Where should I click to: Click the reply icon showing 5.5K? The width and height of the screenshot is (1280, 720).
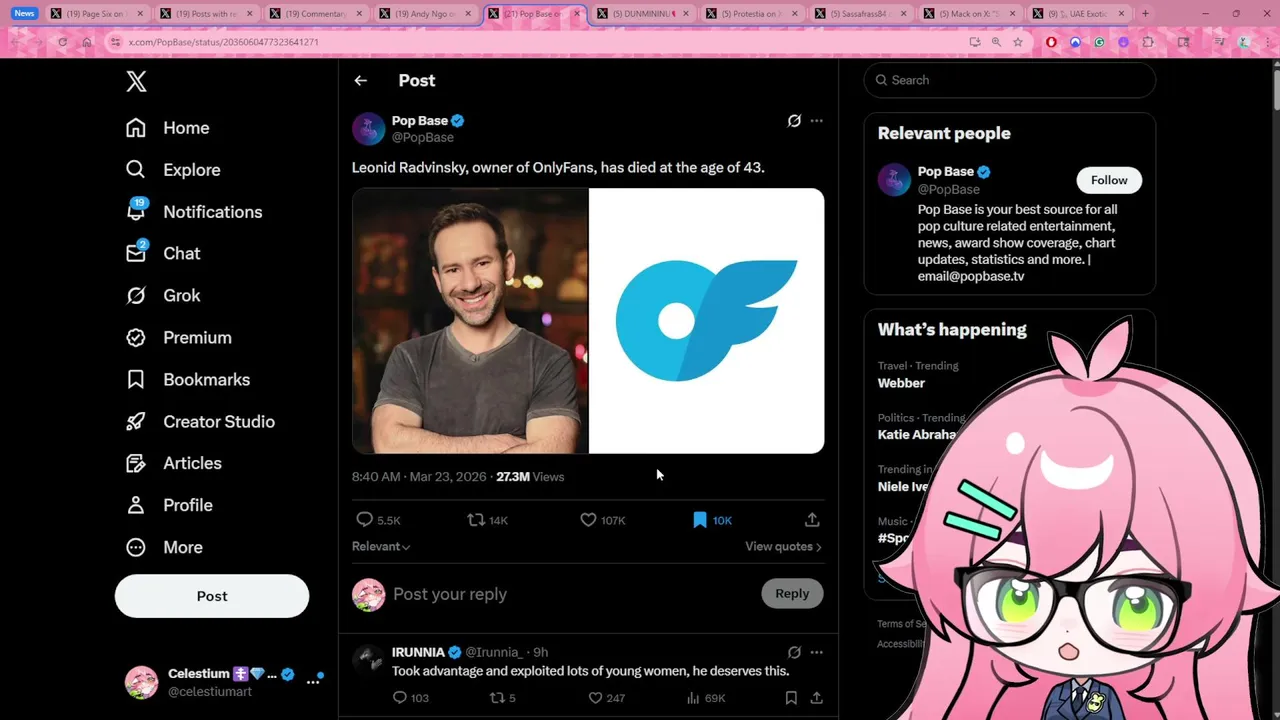pos(365,520)
